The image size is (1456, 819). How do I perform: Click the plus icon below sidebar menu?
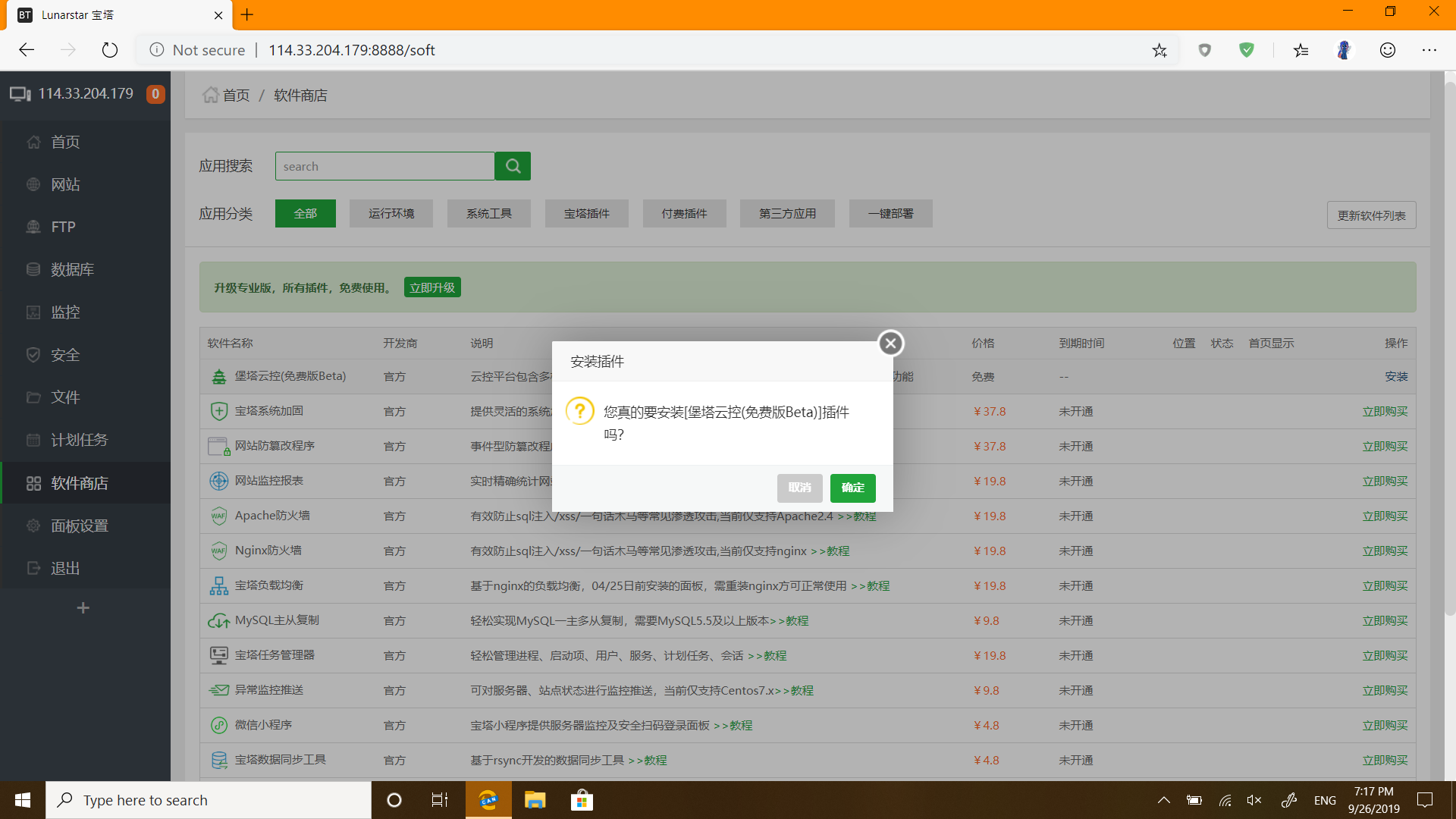pos(83,608)
